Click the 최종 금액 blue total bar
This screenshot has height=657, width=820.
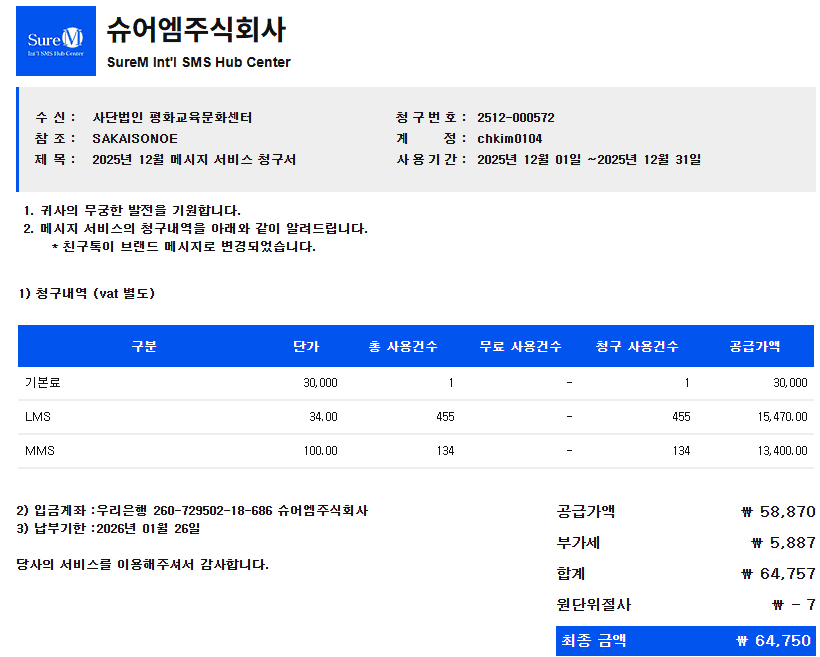685,641
